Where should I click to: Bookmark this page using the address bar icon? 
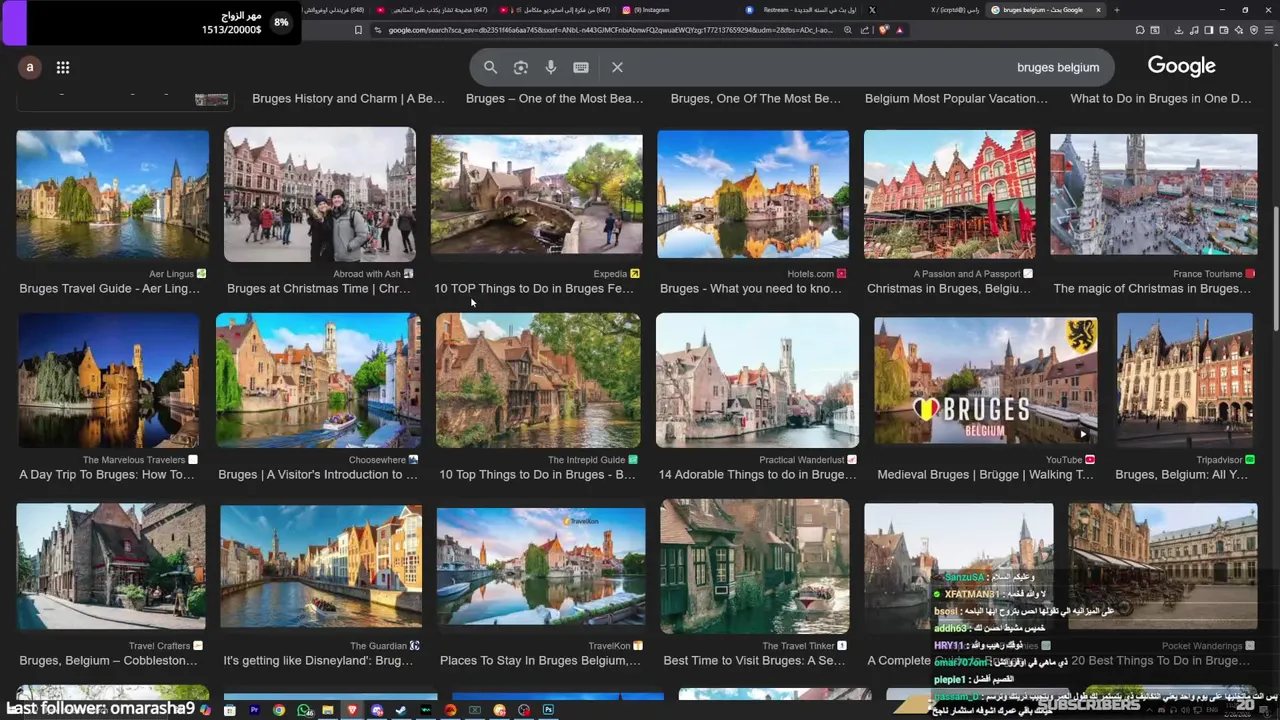coord(358,30)
